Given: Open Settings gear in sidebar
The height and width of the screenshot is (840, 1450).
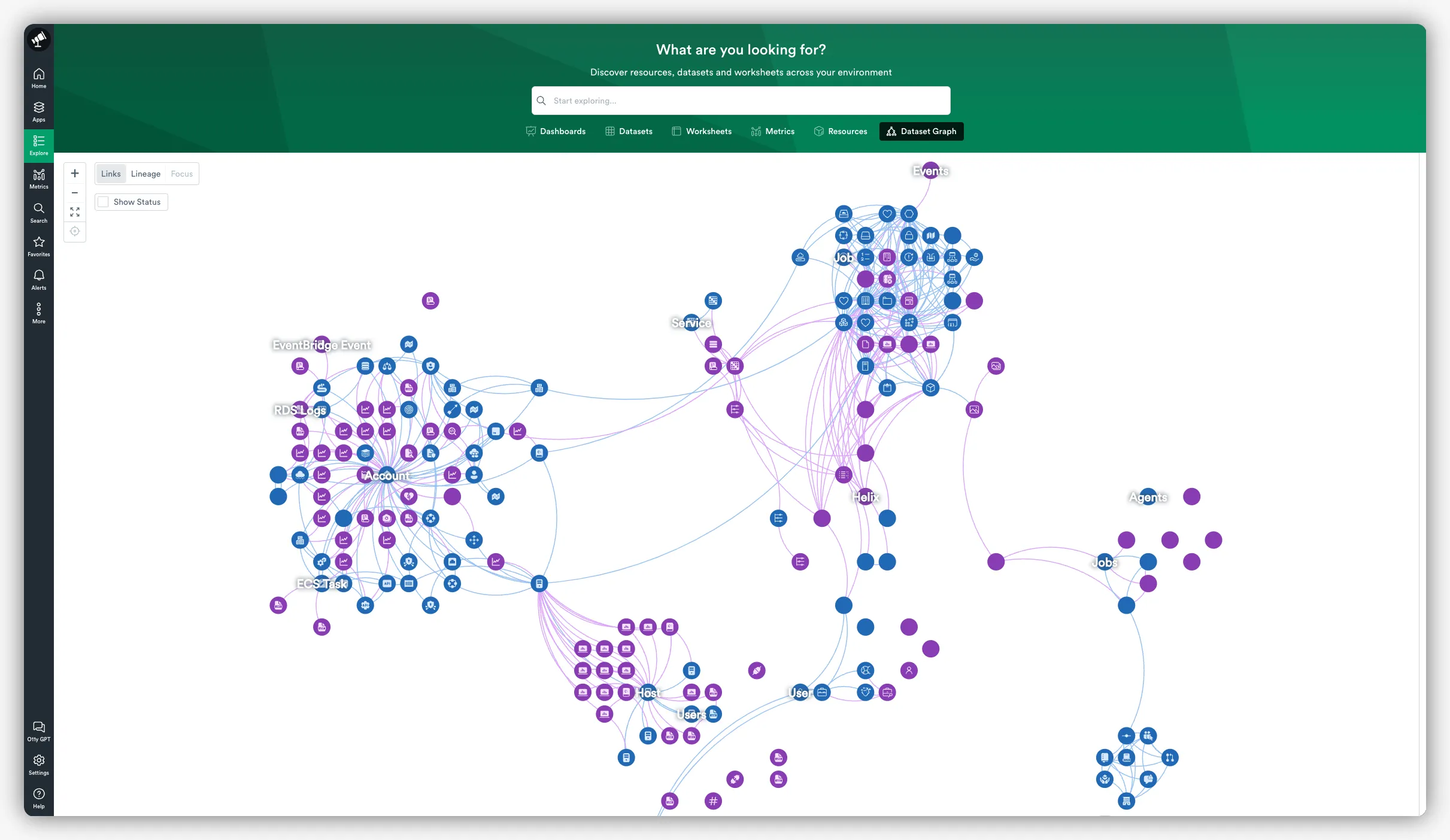Looking at the screenshot, I should click(x=39, y=765).
